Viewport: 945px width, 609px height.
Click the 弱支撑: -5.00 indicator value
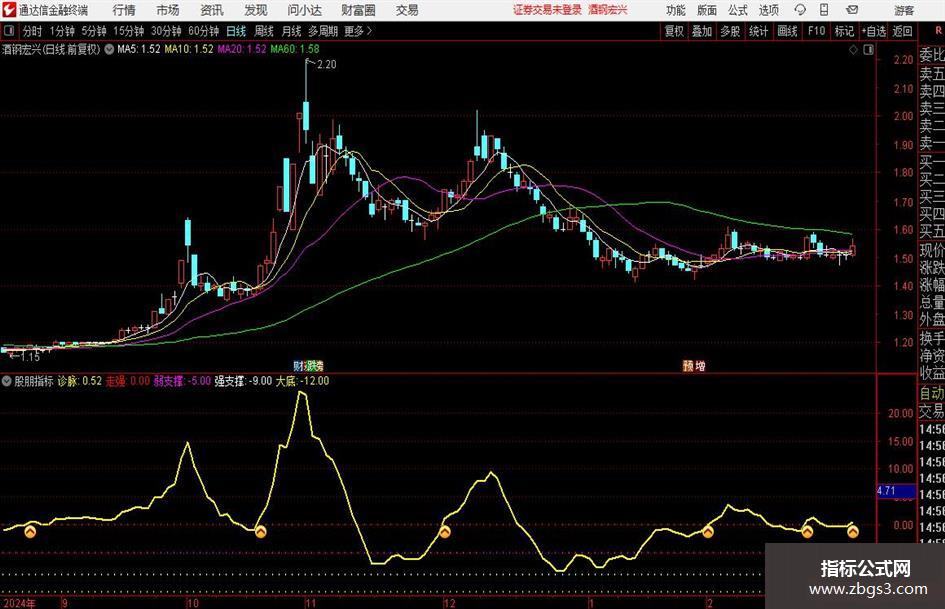click(x=182, y=380)
